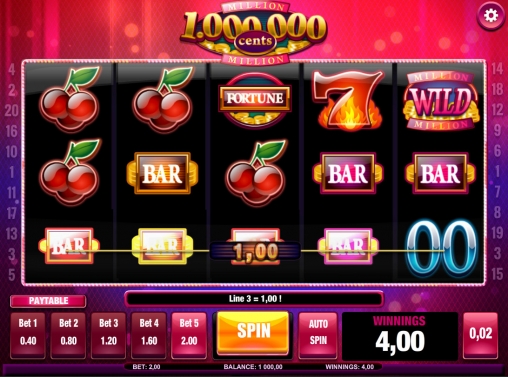
Task: Choose Bet 4 of 1.60
Action: click(149, 335)
